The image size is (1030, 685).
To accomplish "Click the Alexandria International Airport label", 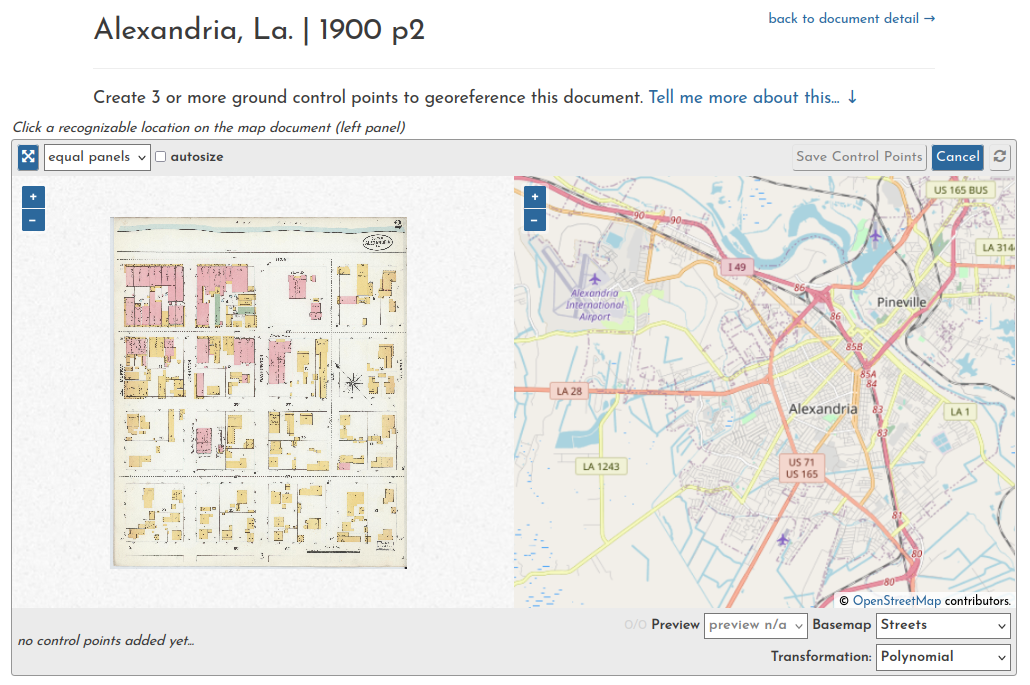I will click(x=597, y=306).
